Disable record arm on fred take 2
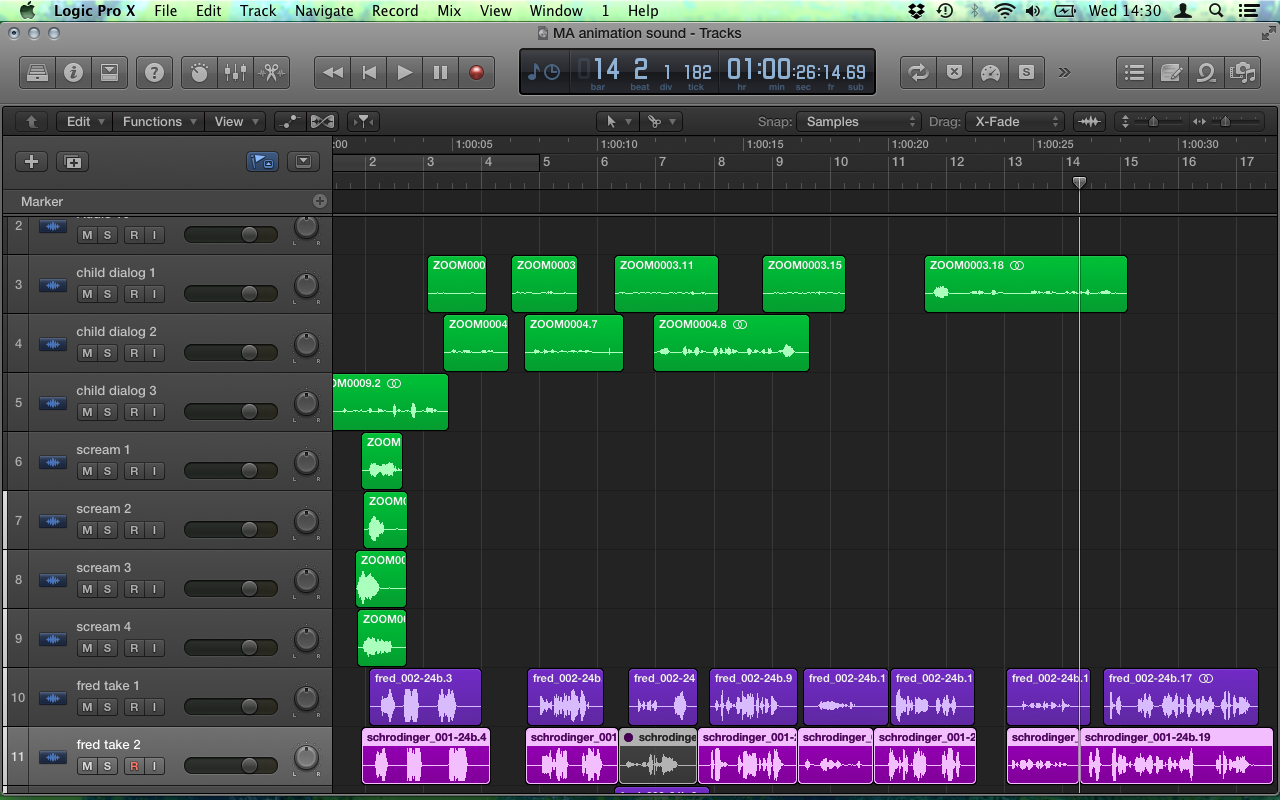This screenshot has height=800, width=1280. (132, 766)
